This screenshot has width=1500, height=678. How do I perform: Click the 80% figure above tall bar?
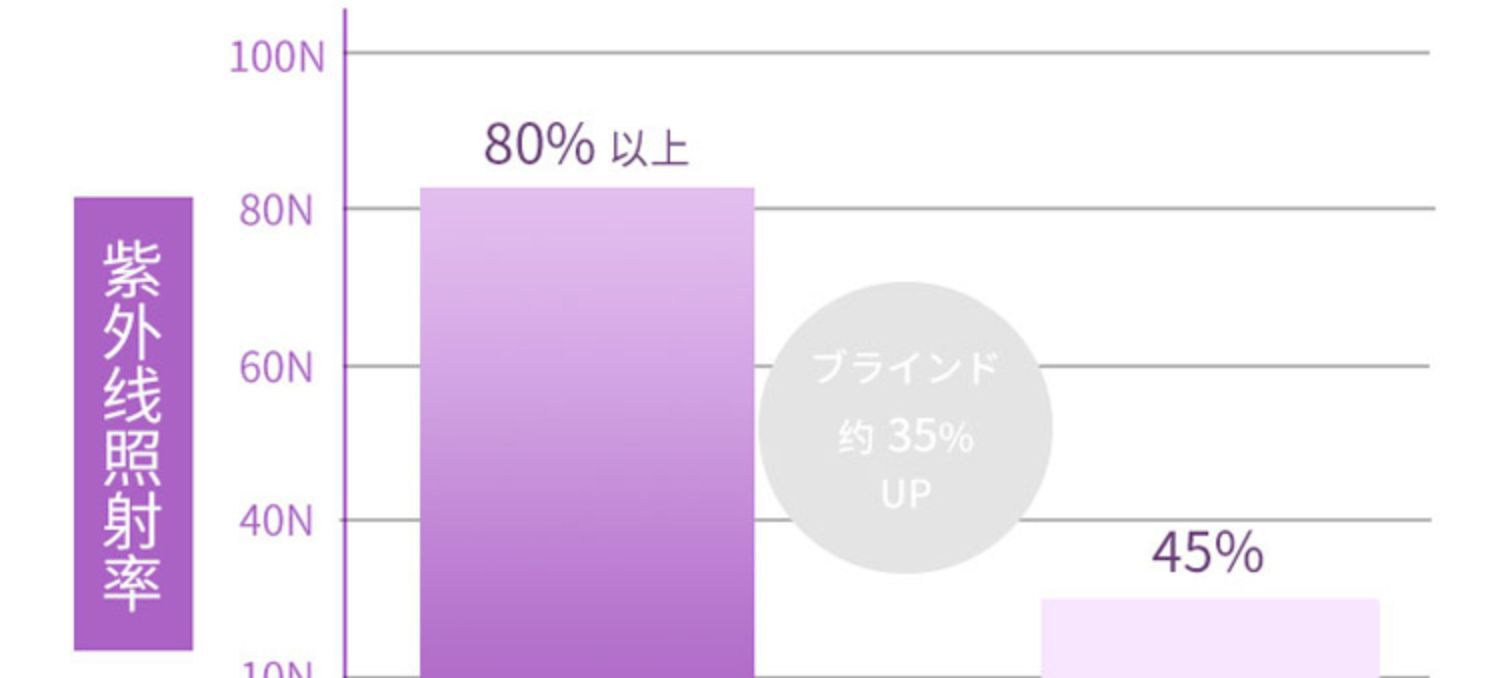coord(539,145)
